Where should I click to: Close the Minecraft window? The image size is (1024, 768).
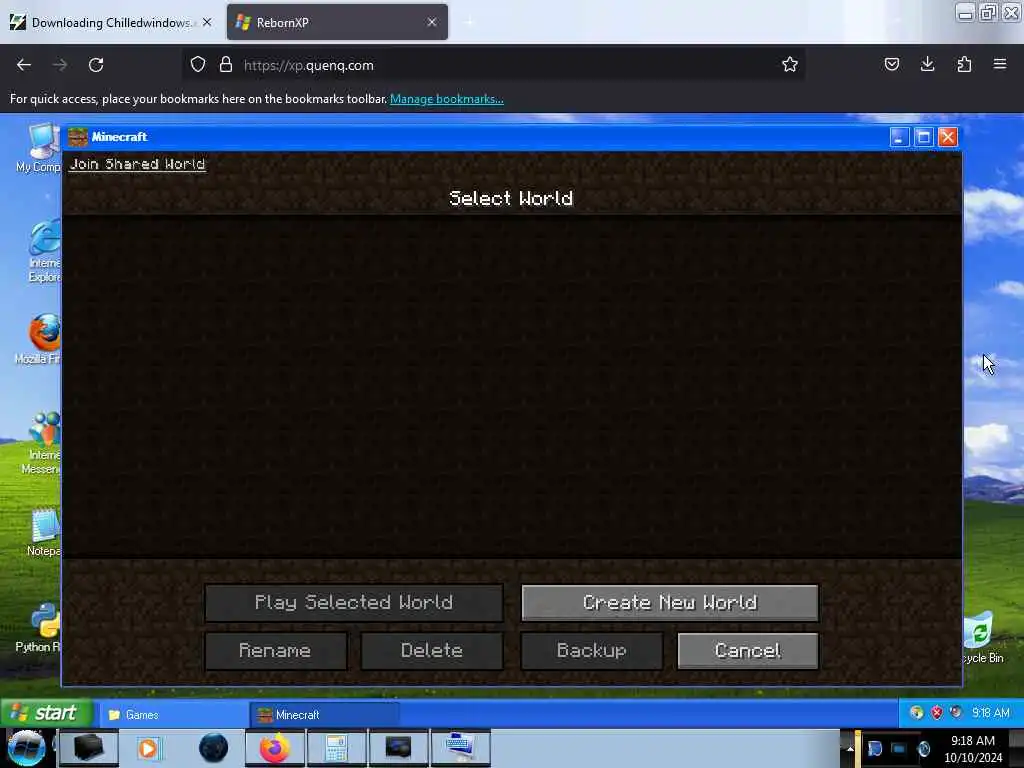948,137
